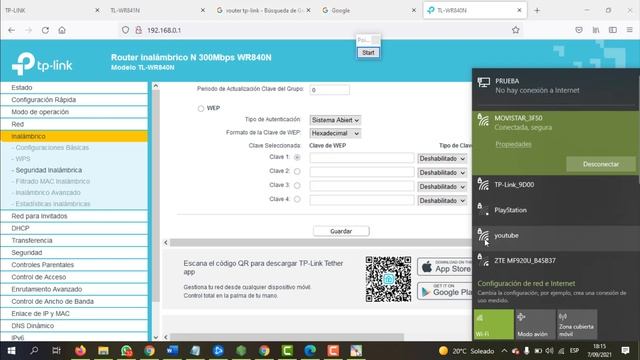This screenshot has width=640, height=360.
Task: Click Periodo de Actualización Clave field
Action: (329, 90)
